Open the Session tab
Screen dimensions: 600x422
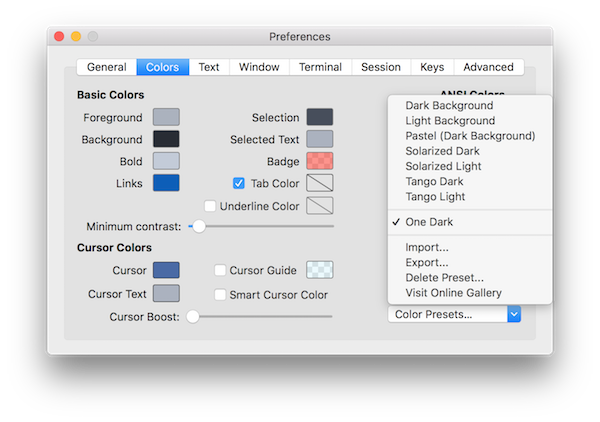(381, 67)
